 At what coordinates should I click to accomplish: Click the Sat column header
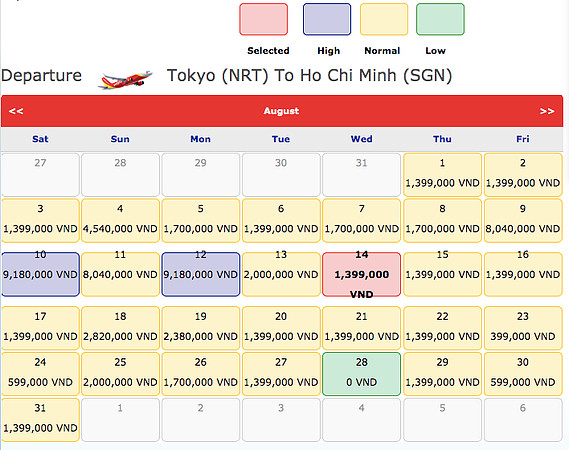pyautogui.click(x=40, y=139)
